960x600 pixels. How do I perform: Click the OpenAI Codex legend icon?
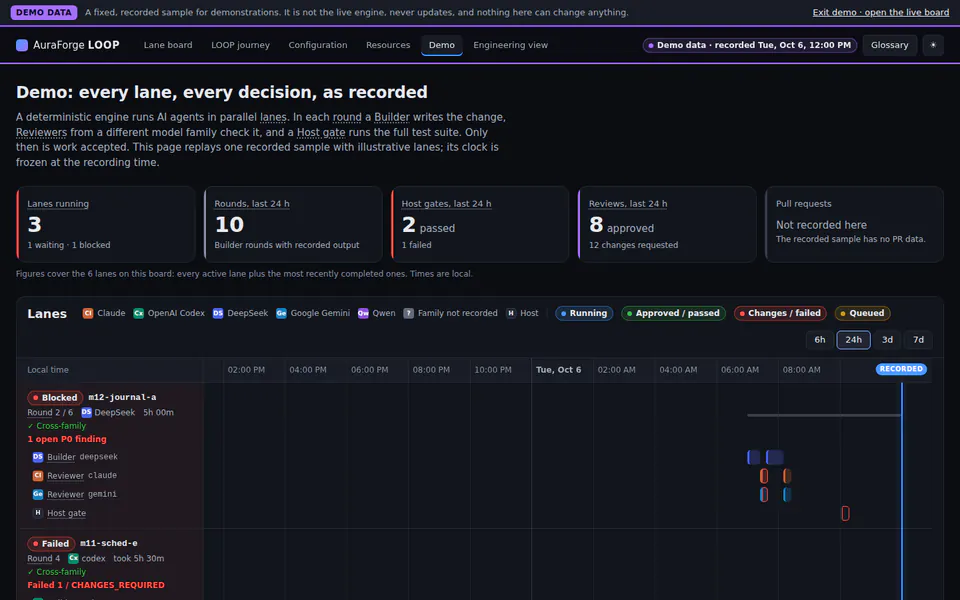[138, 313]
